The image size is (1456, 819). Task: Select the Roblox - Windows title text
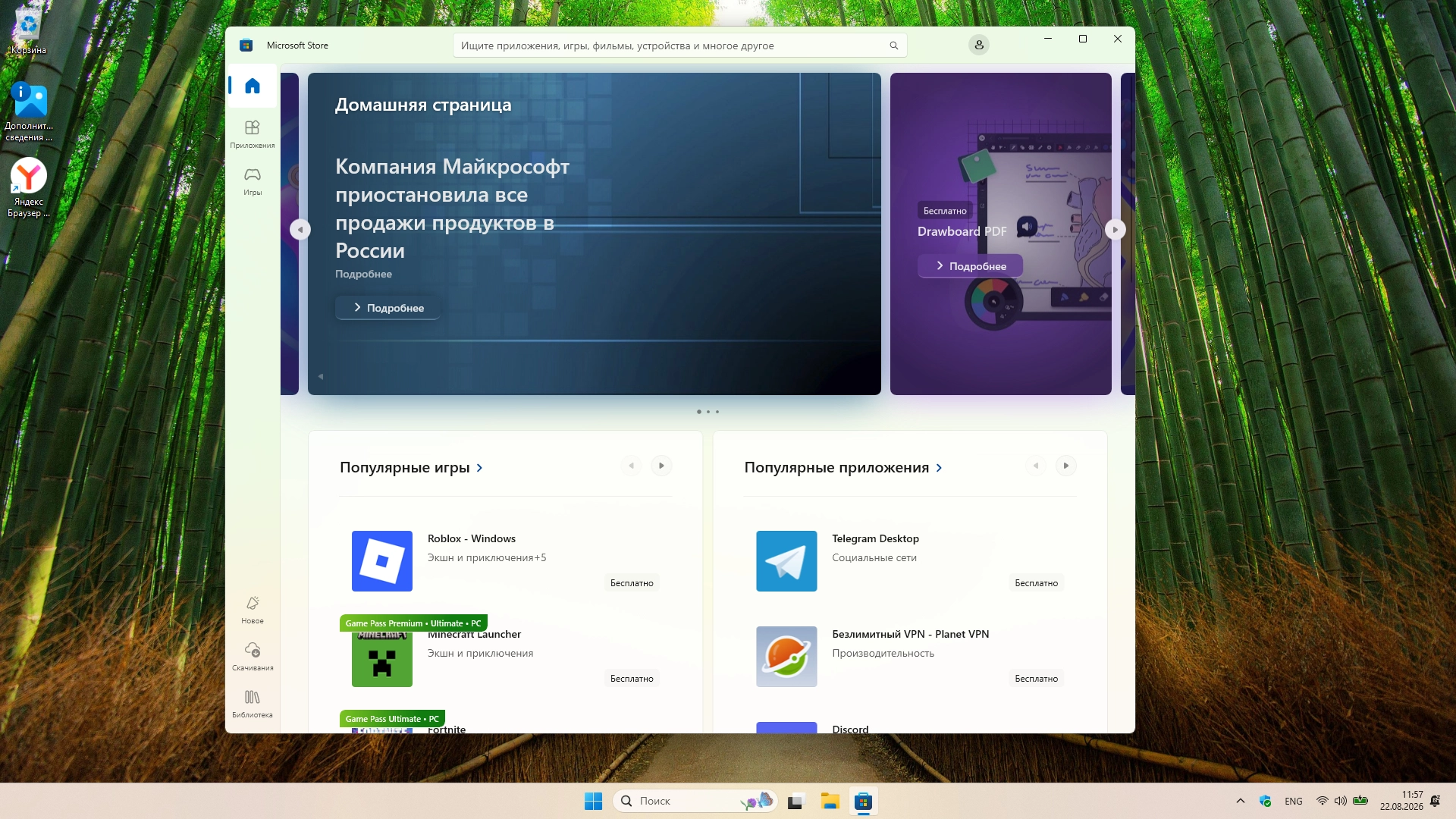472,538
